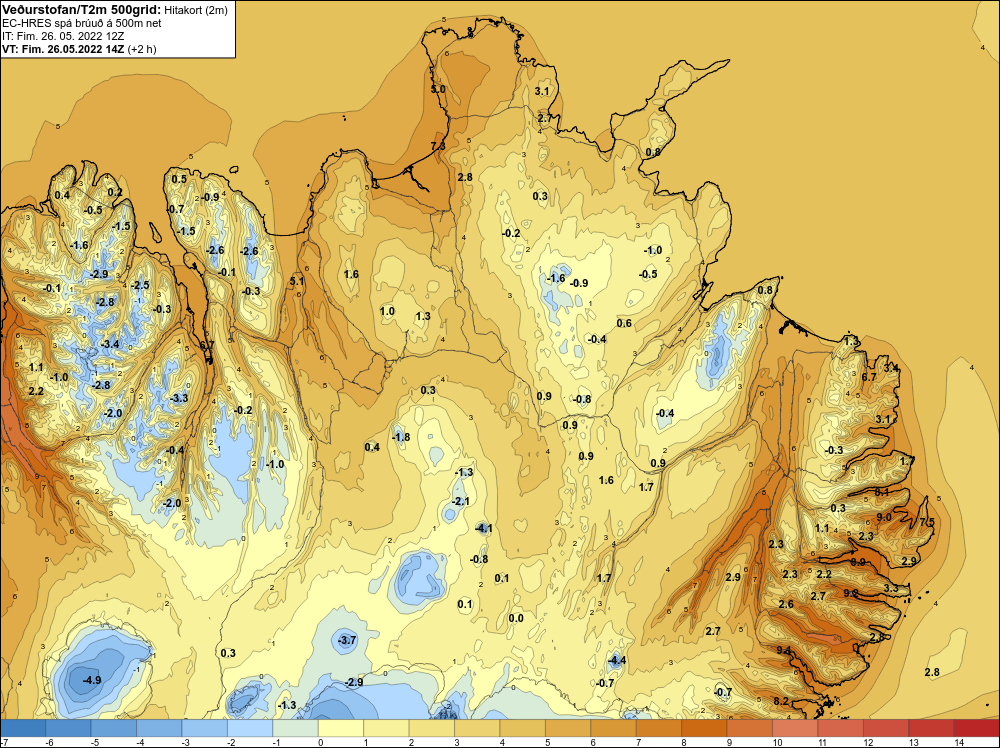
Task: Pick the legend swatch between -1 and 0
Action: pos(295,728)
